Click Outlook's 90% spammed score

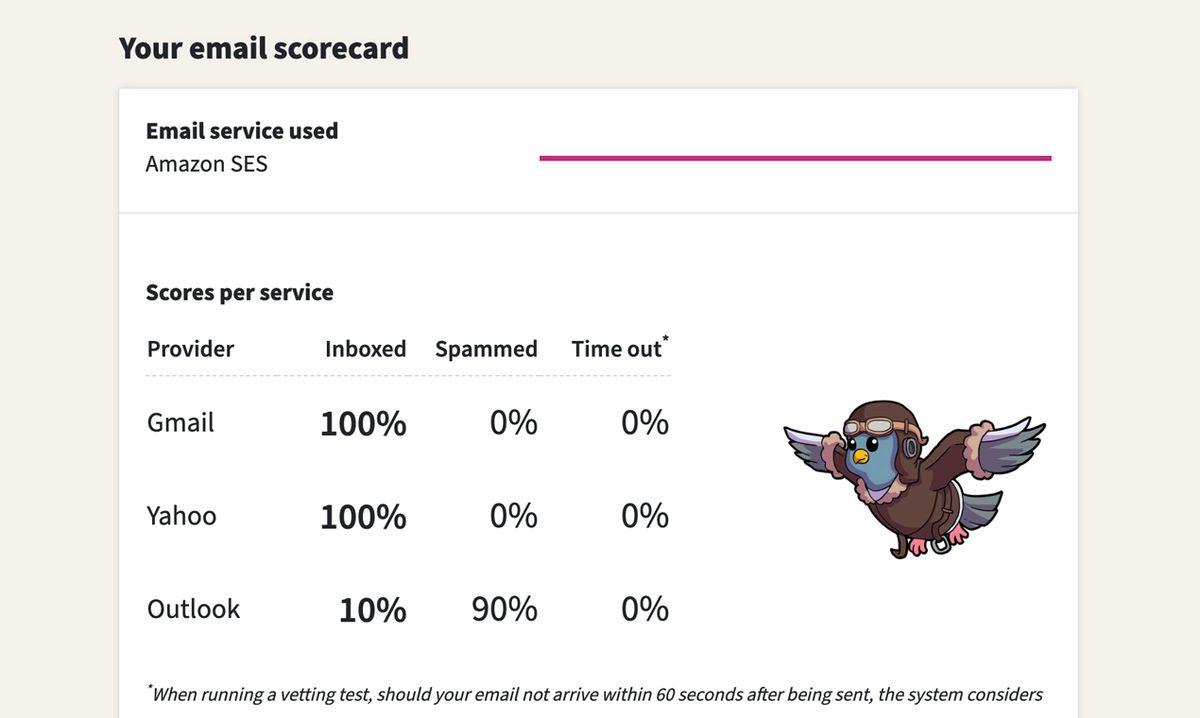pos(504,609)
